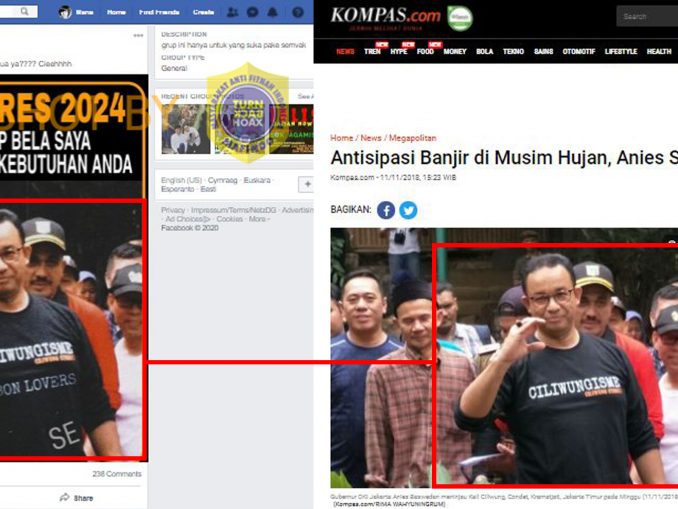
Task: Open Home breadcrumb link on Kompas
Action: tap(342, 138)
